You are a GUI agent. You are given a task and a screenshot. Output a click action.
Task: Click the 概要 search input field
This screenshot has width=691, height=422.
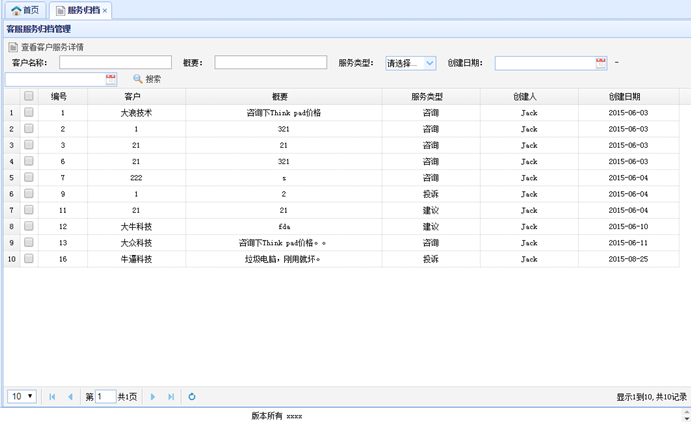pos(271,63)
